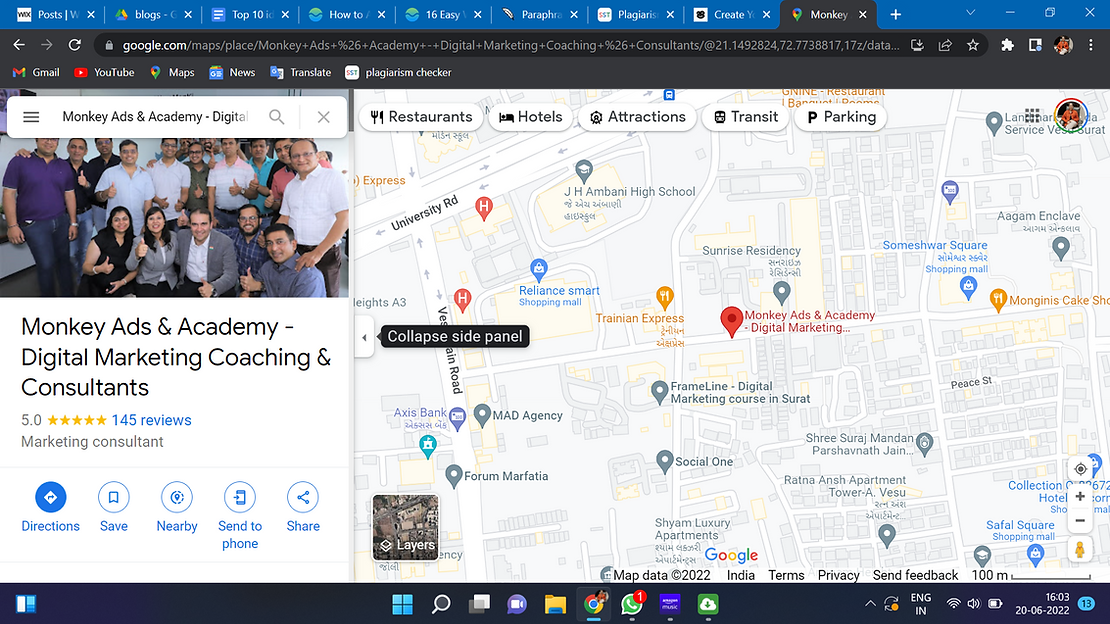Collapse the side panel arrow
This screenshot has height=624, width=1110.
point(364,337)
